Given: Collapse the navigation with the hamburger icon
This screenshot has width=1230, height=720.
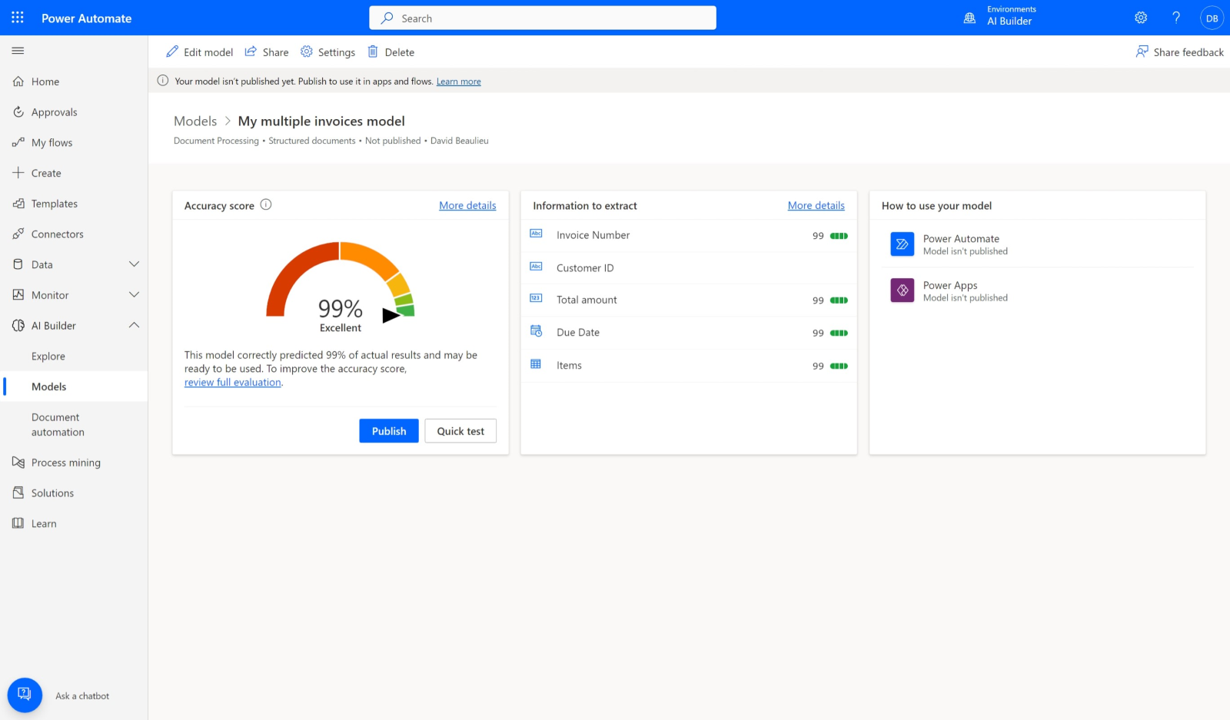Looking at the screenshot, I should click(x=17, y=50).
